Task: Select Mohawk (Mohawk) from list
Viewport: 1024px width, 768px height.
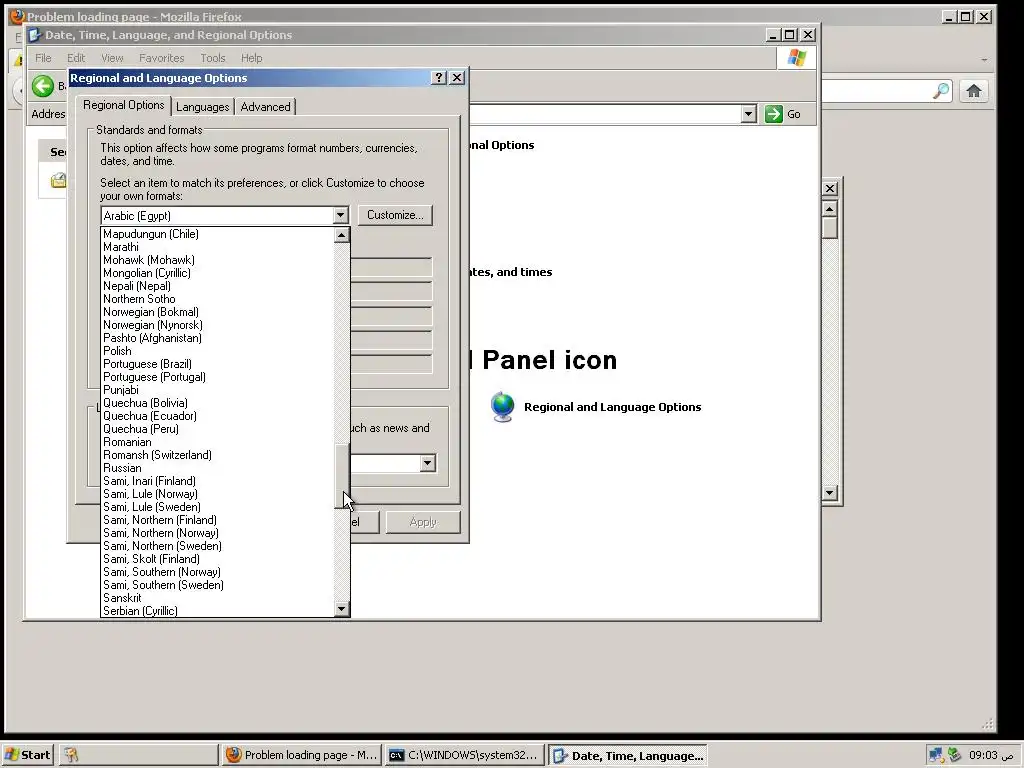Action: tap(217, 260)
